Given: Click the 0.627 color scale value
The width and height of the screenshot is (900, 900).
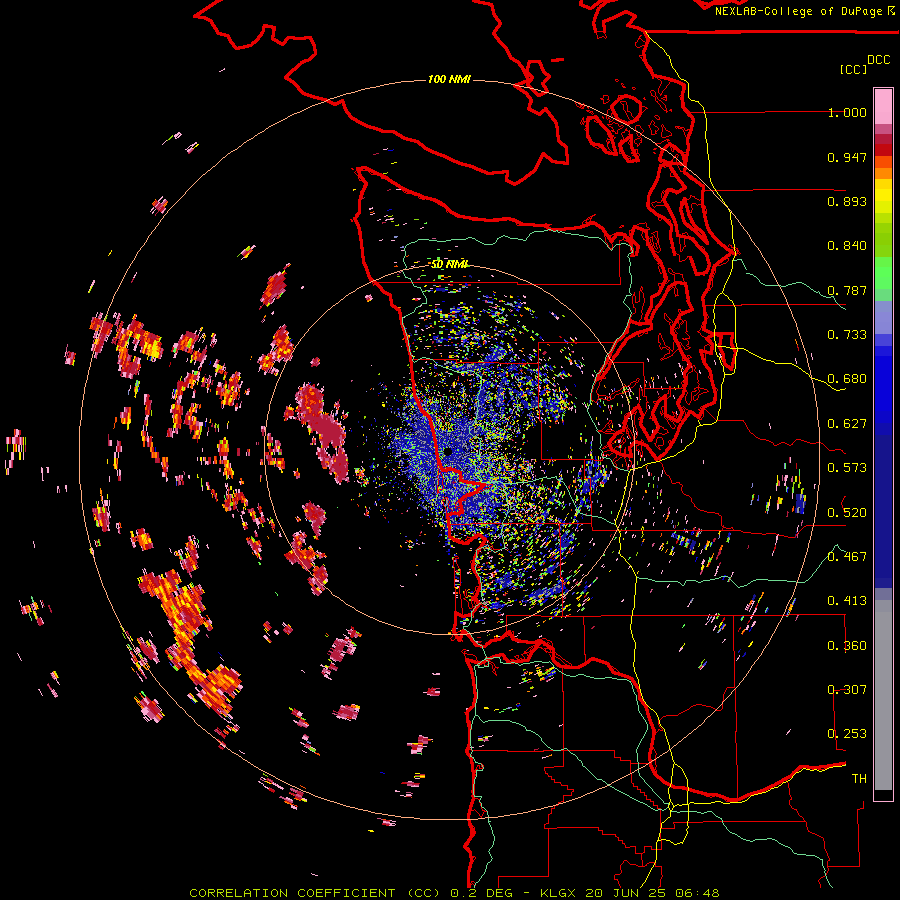Looking at the screenshot, I should pyautogui.click(x=847, y=424).
